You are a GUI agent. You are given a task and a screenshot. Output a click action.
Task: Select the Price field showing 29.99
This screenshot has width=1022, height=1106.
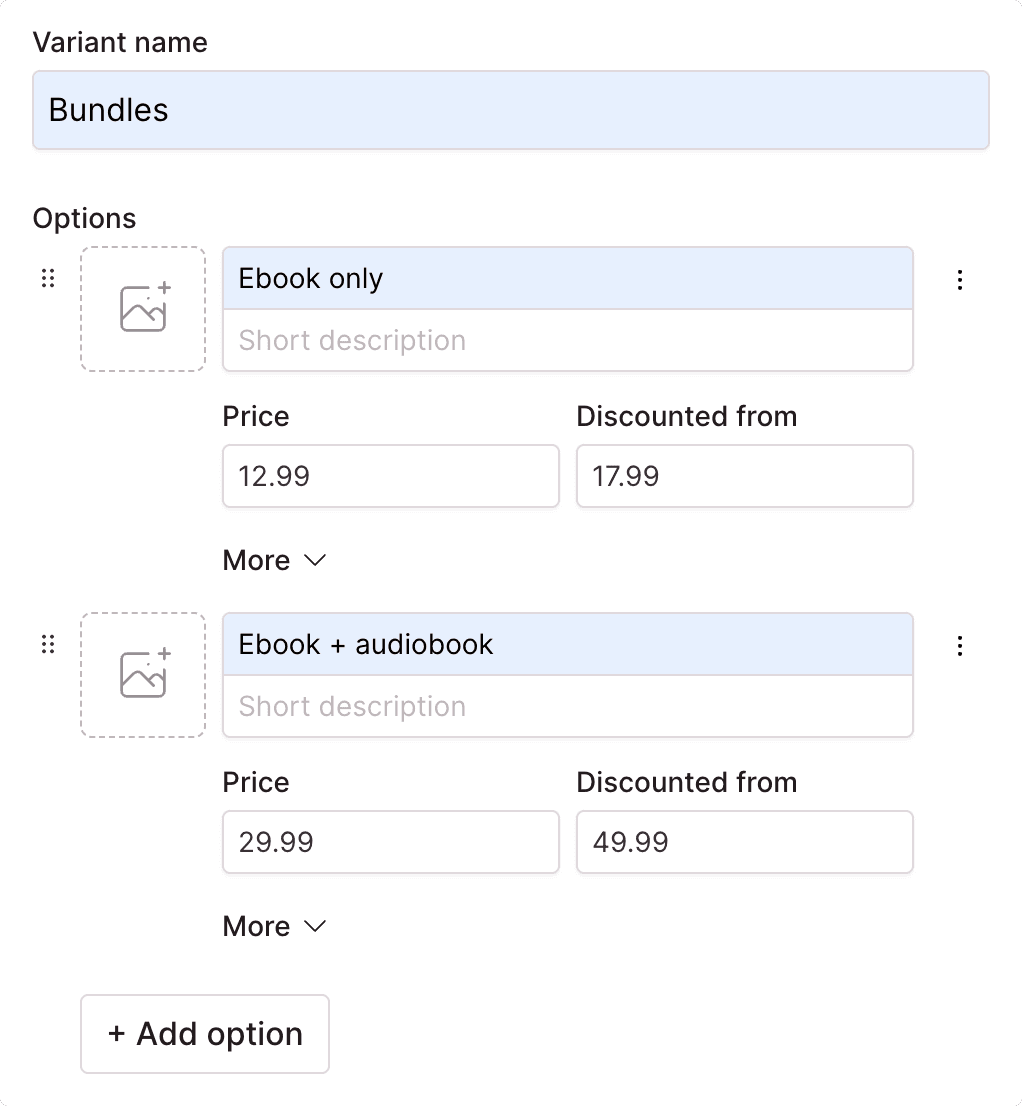390,842
